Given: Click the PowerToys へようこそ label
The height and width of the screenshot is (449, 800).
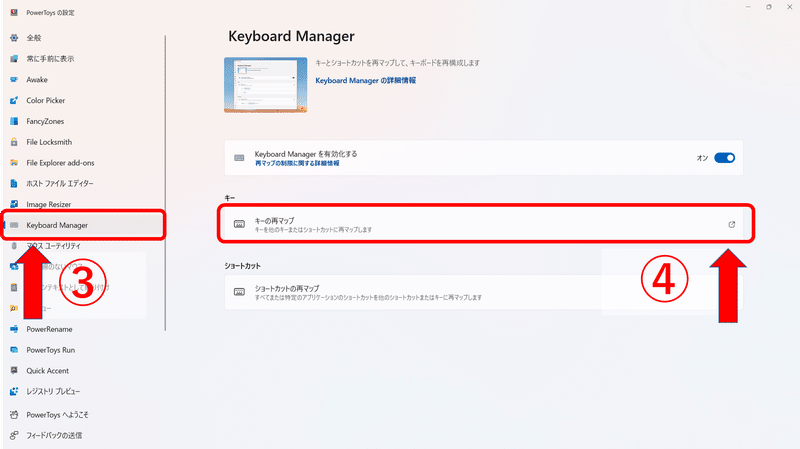Looking at the screenshot, I should point(57,415).
